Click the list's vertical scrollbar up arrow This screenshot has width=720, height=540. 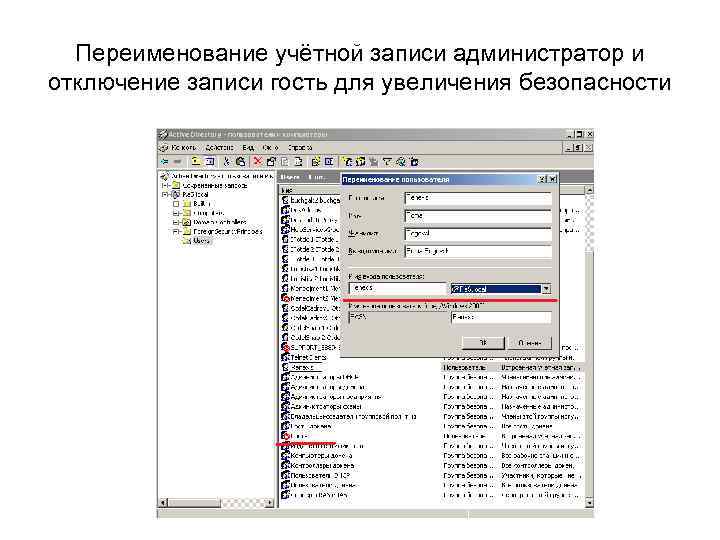click(590, 190)
